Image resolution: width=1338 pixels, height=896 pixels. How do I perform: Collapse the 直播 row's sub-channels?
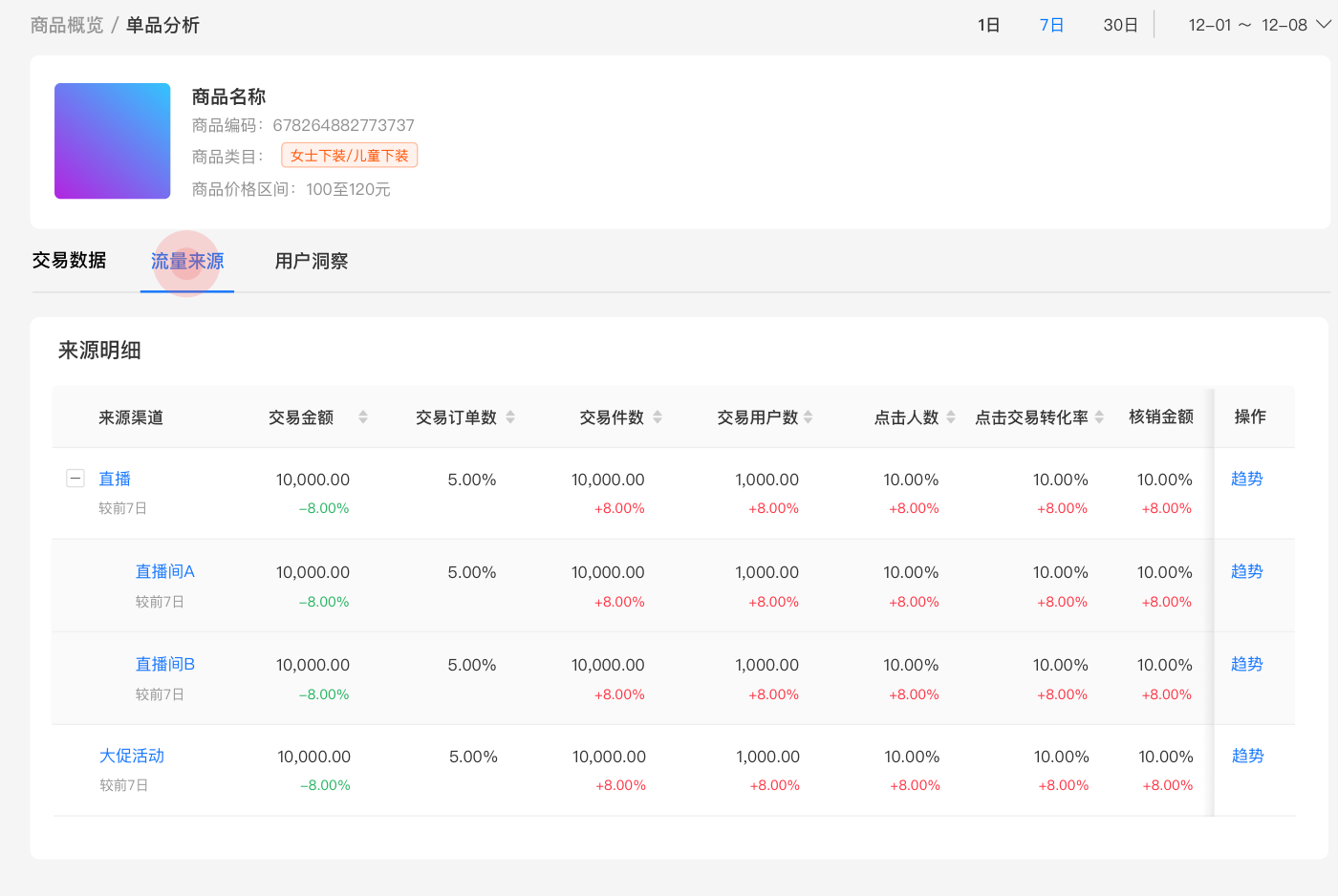[76, 478]
